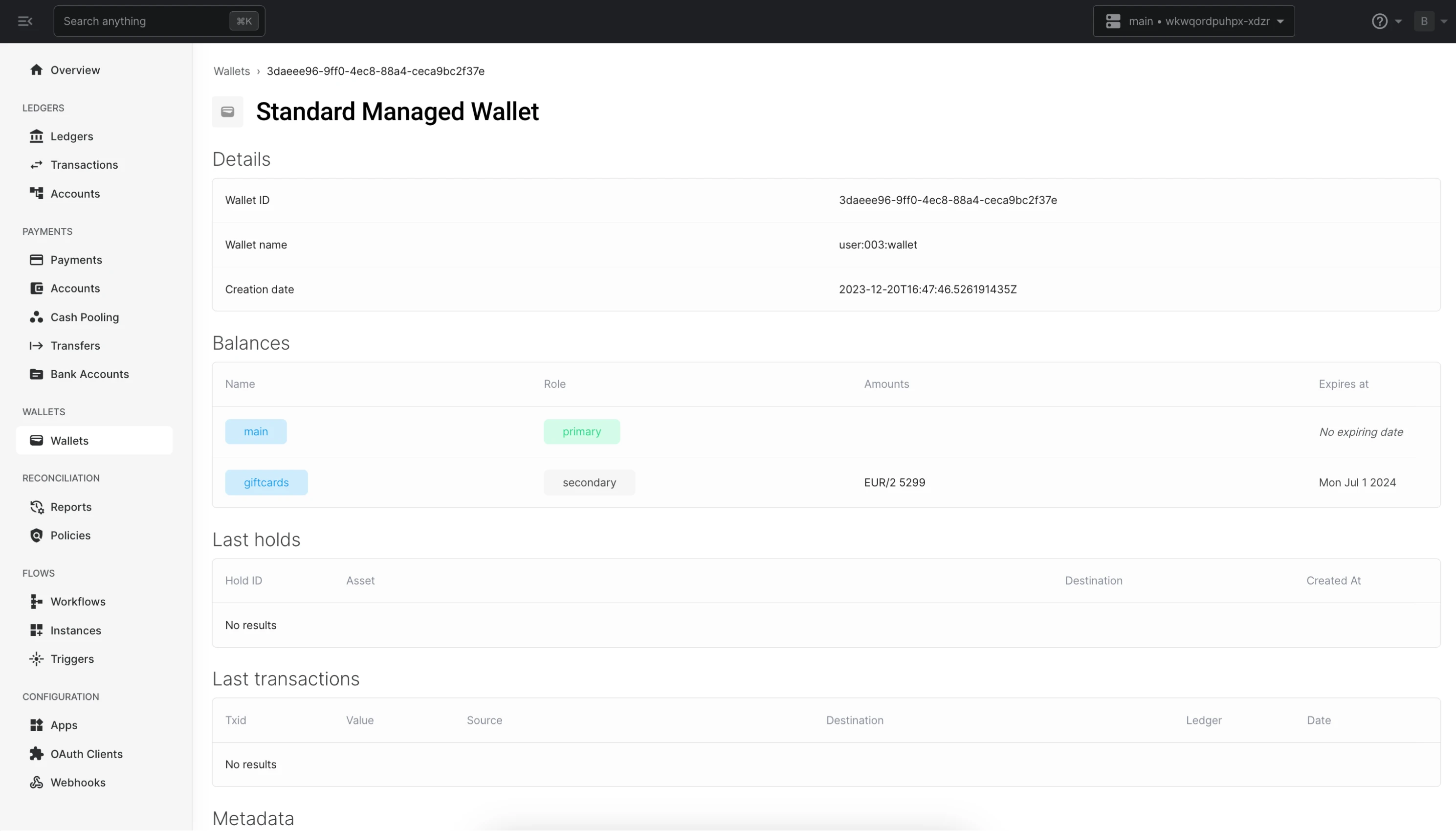Image resolution: width=1456 pixels, height=831 pixels.
Task: Open the Policies page
Action: point(69,536)
